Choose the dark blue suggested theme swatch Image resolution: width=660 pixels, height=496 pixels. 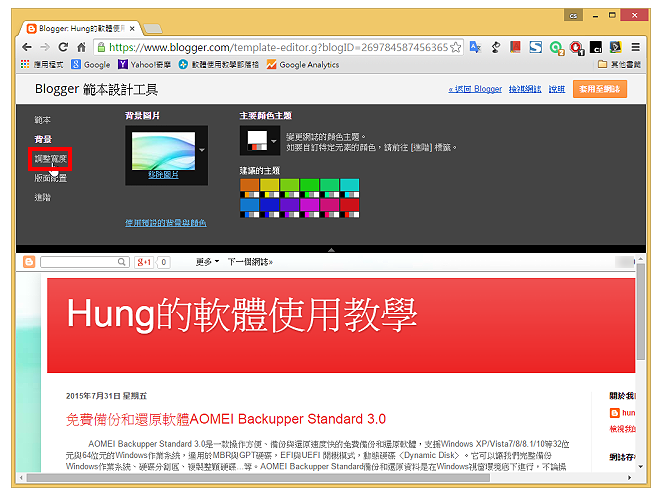269,208
